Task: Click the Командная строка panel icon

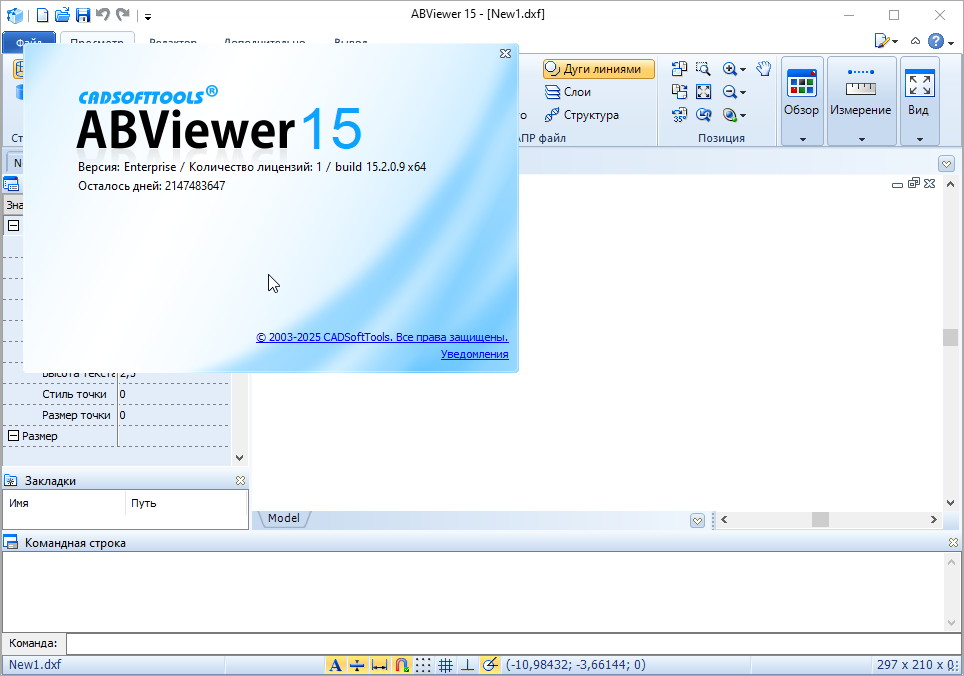Action: tap(10, 542)
